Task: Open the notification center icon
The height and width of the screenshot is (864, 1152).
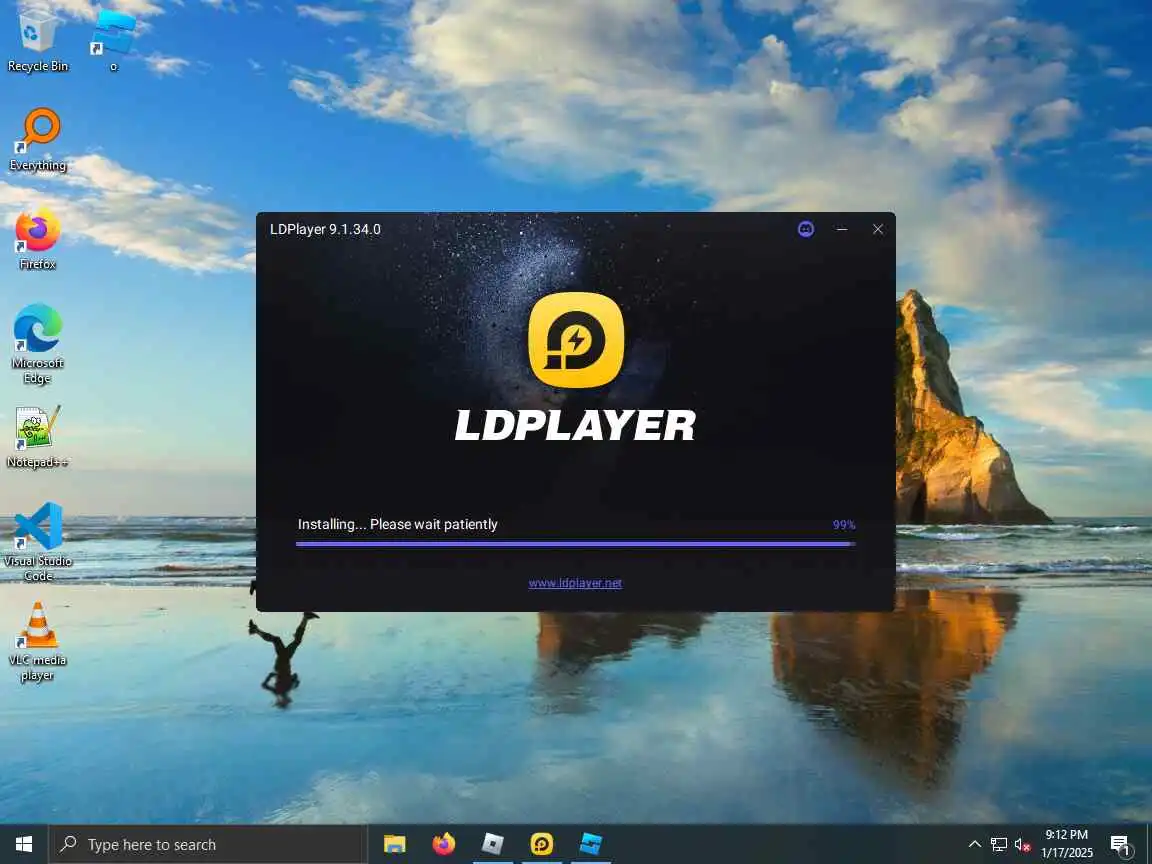Action: pyautogui.click(x=1120, y=844)
